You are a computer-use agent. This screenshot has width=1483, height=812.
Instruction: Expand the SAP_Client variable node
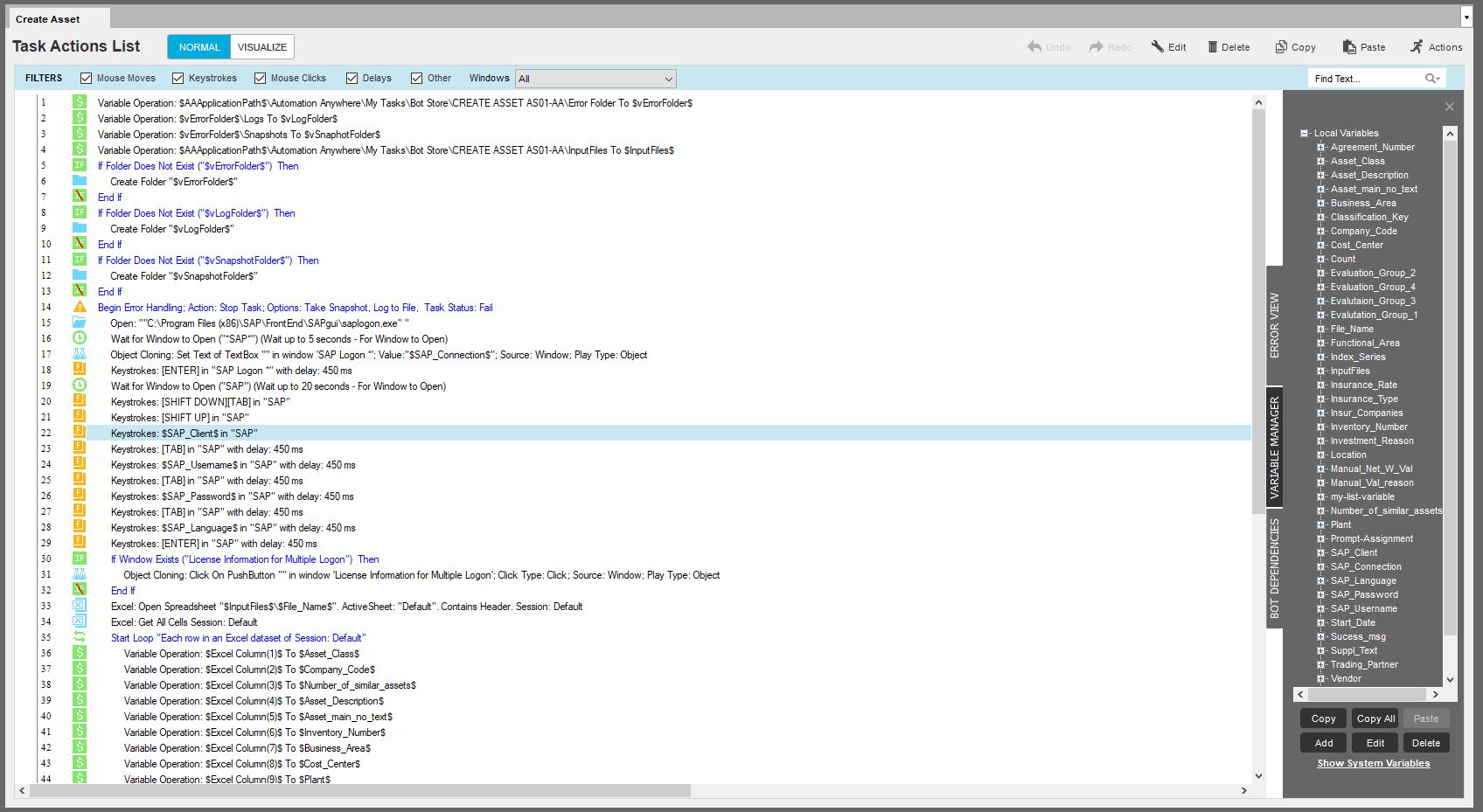pyautogui.click(x=1321, y=552)
